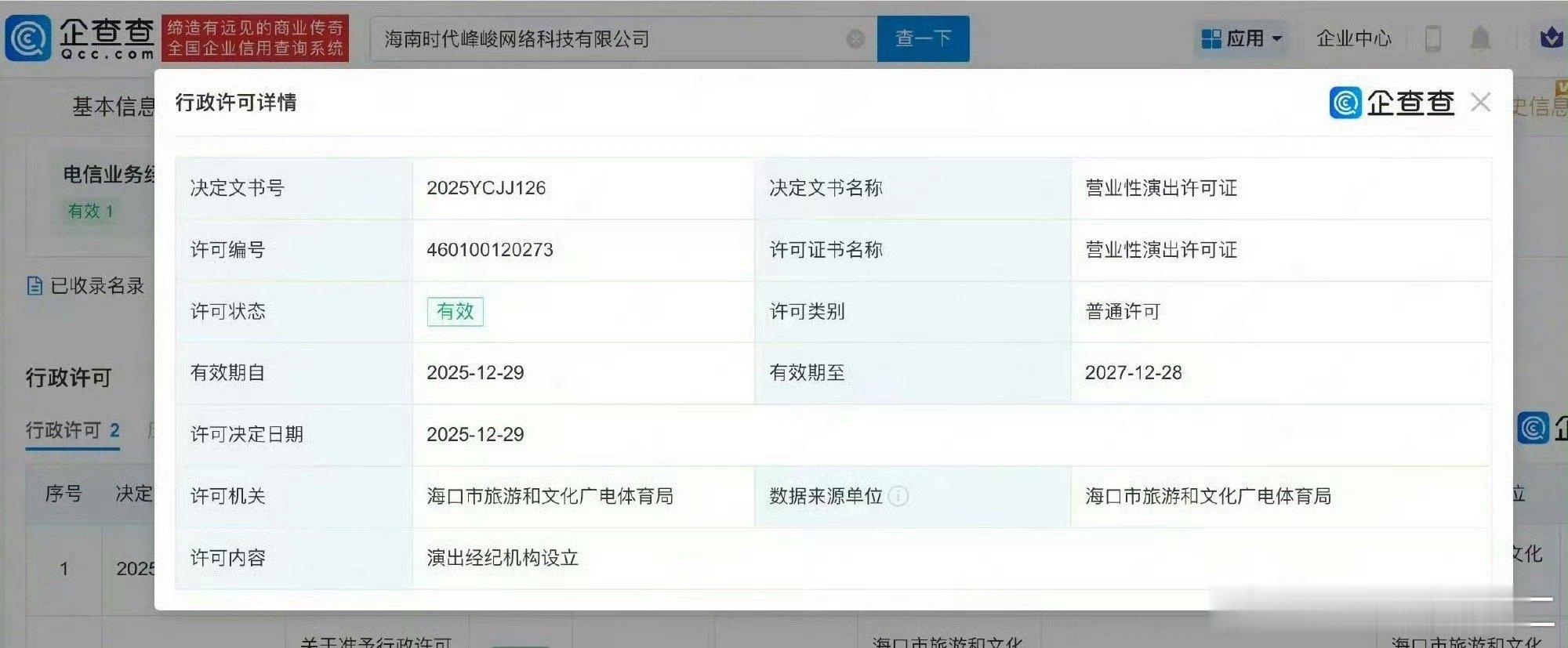Click the 行政许可 section heading
This screenshot has height=648, width=1568.
pyautogui.click(x=69, y=378)
